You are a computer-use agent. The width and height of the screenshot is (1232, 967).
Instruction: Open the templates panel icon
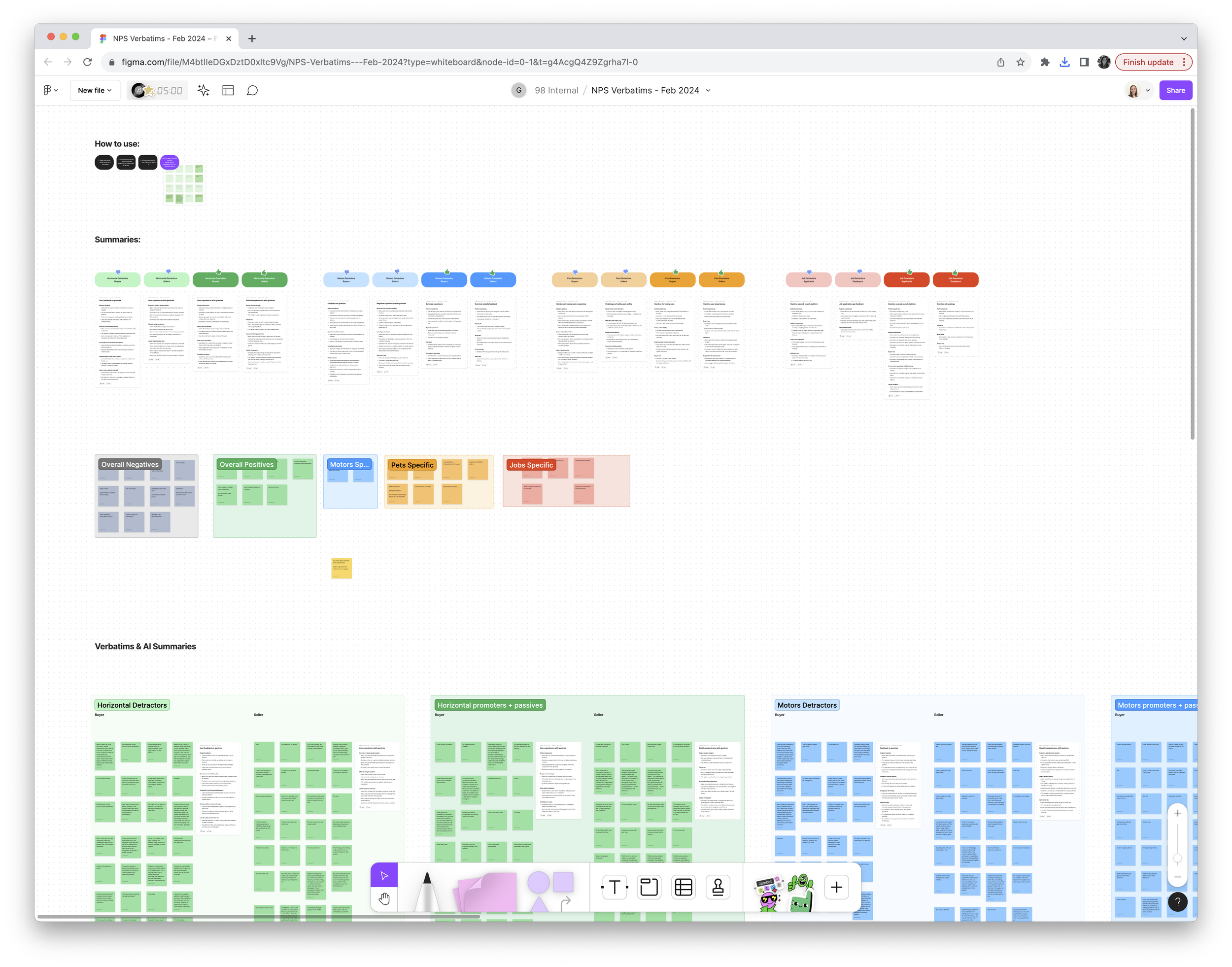click(x=228, y=91)
